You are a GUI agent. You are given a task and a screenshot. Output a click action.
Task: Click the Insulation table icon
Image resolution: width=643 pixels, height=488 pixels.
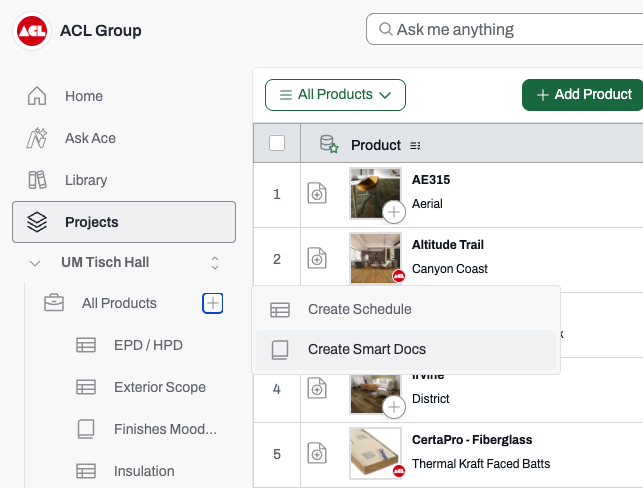[x=86, y=471]
